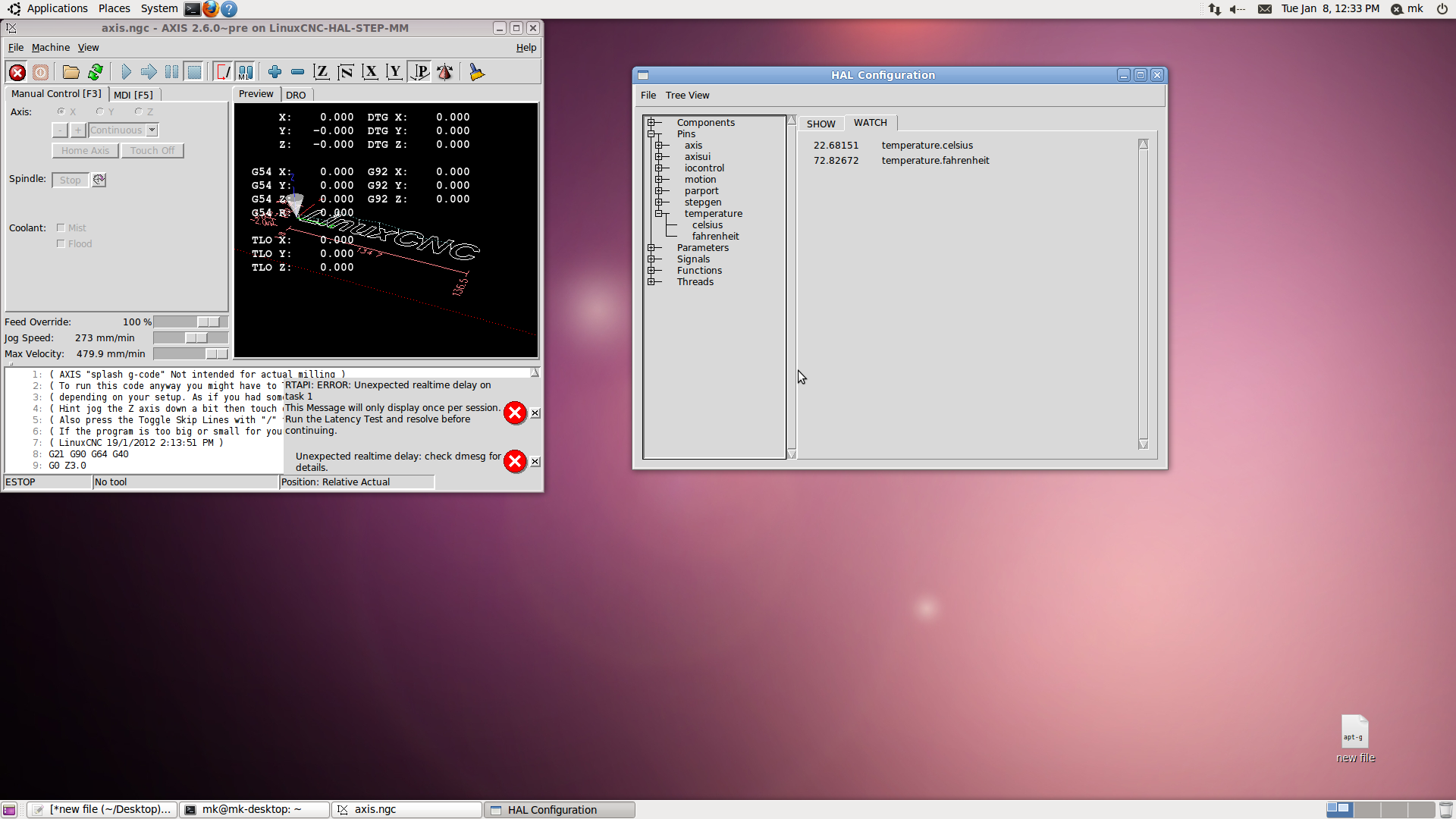Open the Continuous jog increment dropdown
The height and width of the screenshot is (819, 1456).
[152, 130]
